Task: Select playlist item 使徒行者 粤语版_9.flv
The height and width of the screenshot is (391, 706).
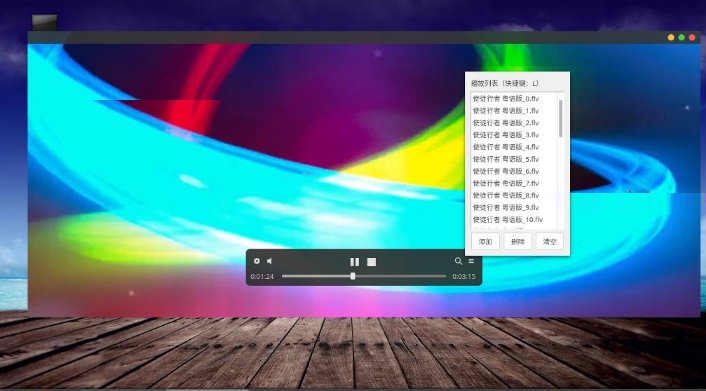Action: tap(514, 207)
